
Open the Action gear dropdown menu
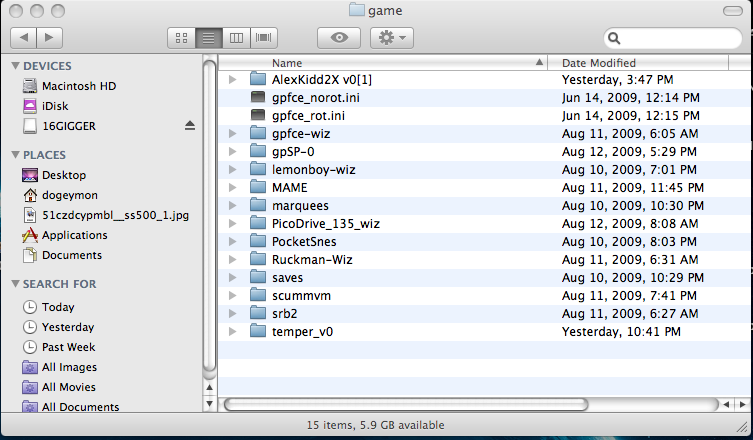[390, 37]
